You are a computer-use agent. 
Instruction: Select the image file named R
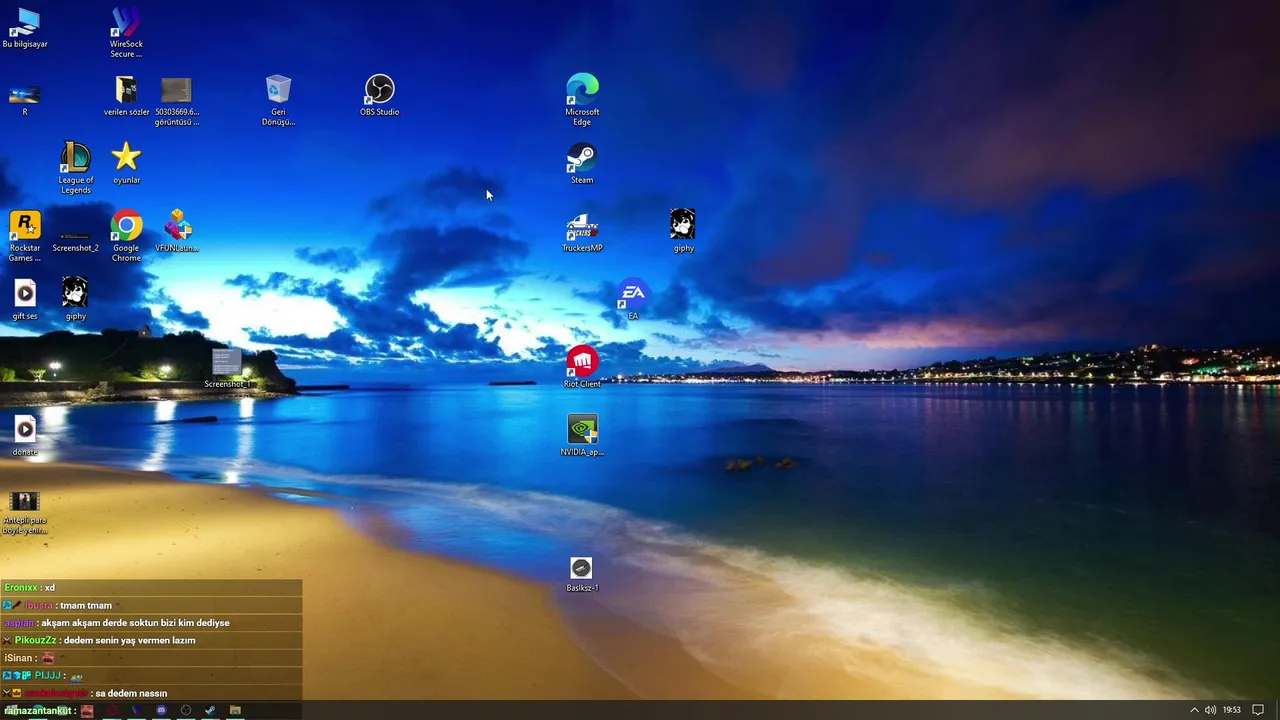(25, 99)
